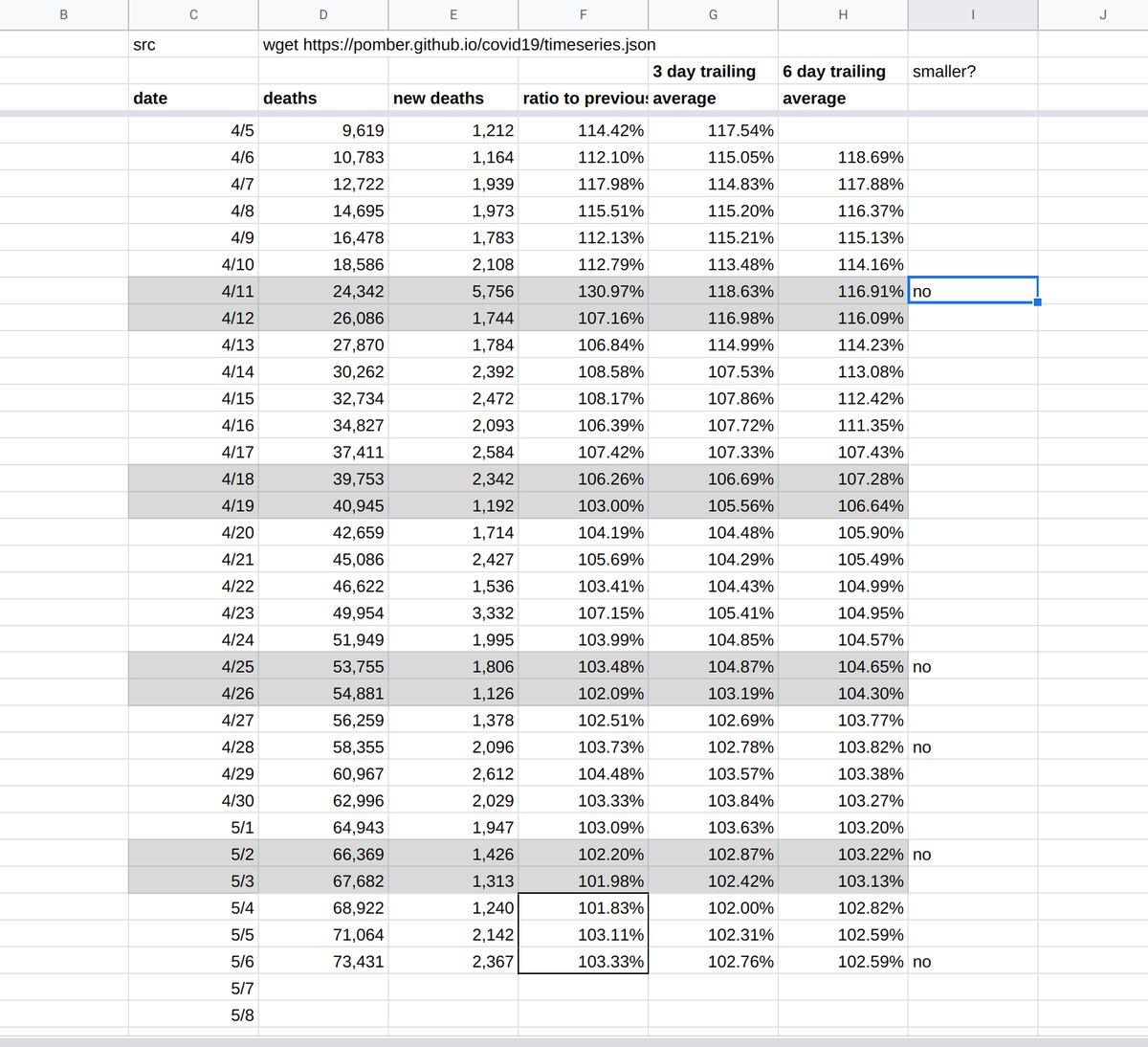Click ratio cell 130.97%
Image resolution: width=1148 pixels, height=1047 pixels.
pos(584,291)
